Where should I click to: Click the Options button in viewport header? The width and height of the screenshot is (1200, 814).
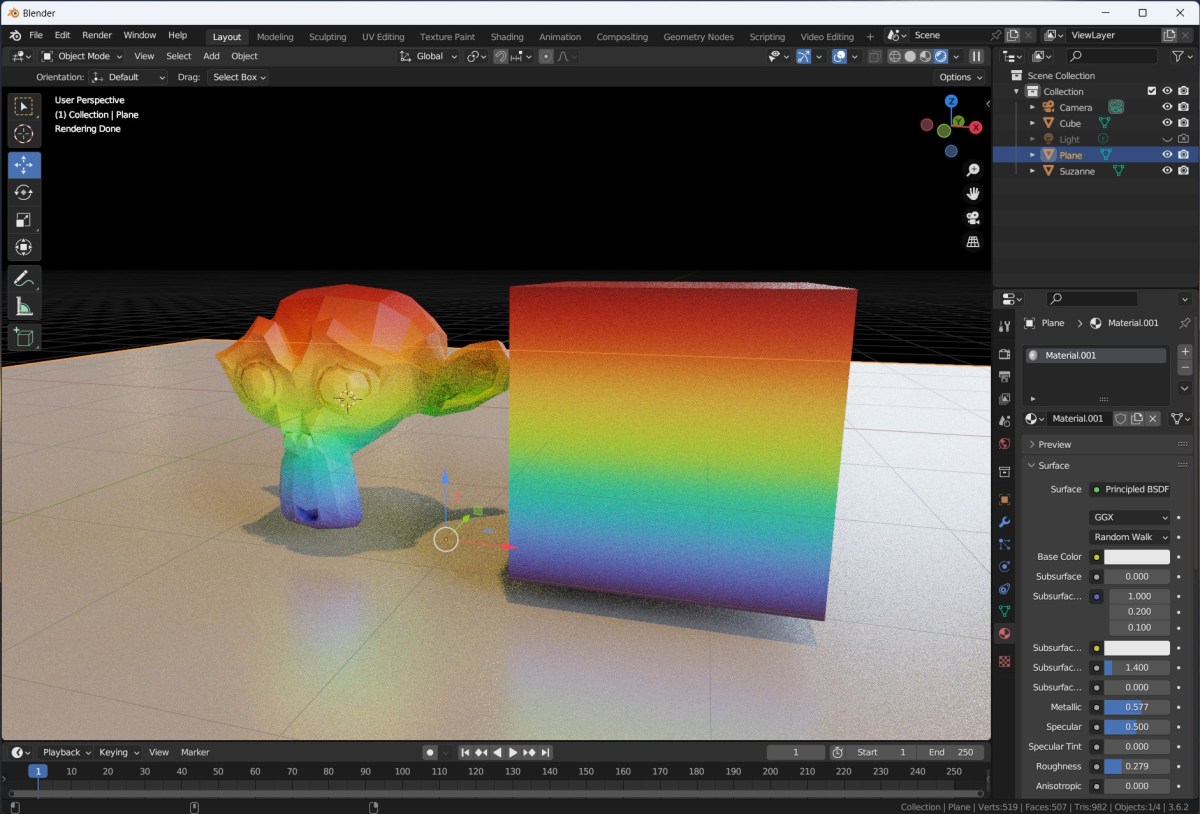959,77
